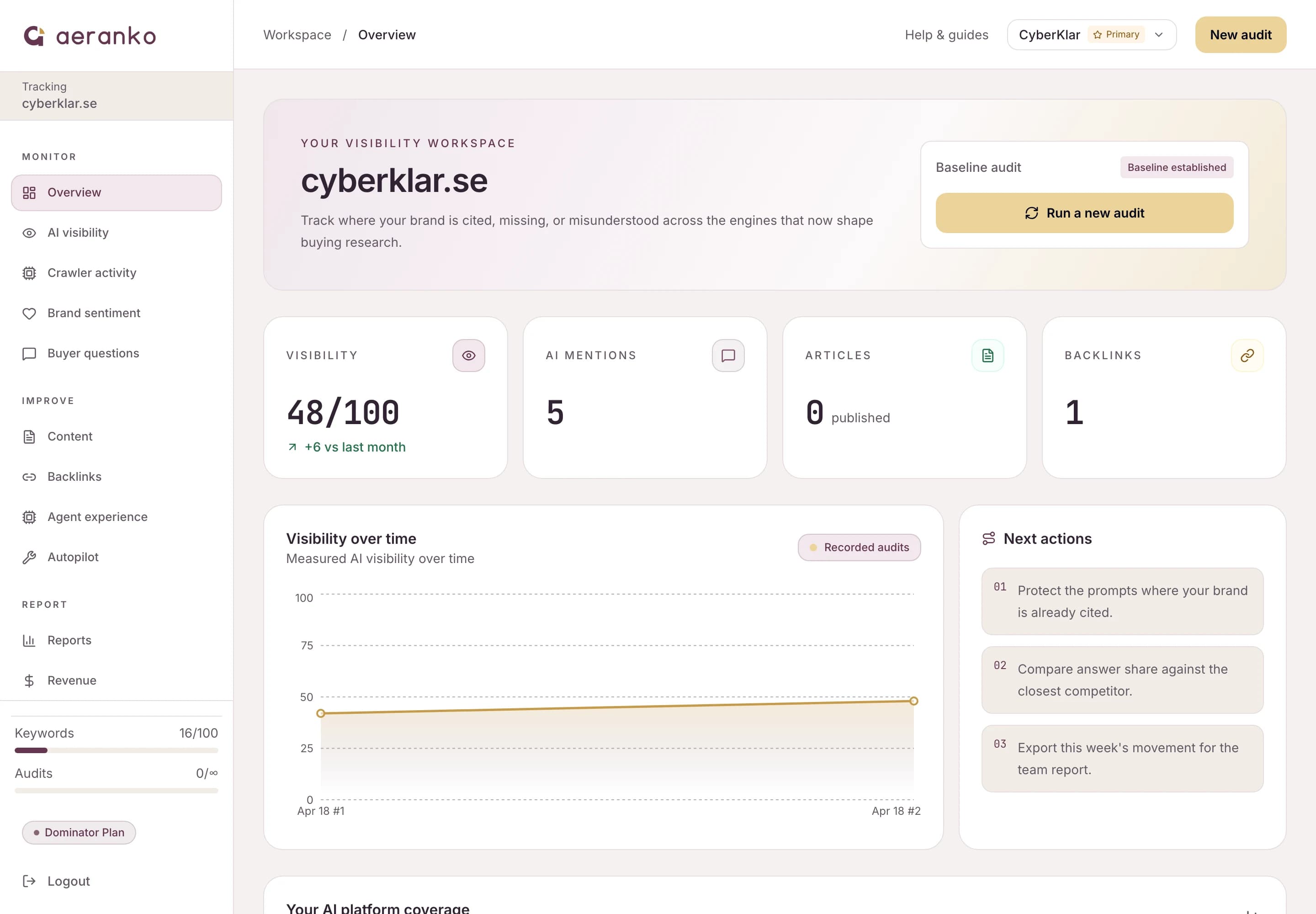This screenshot has width=1316, height=914.
Task: Click the Logout arrow icon
Action: (29, 881)
